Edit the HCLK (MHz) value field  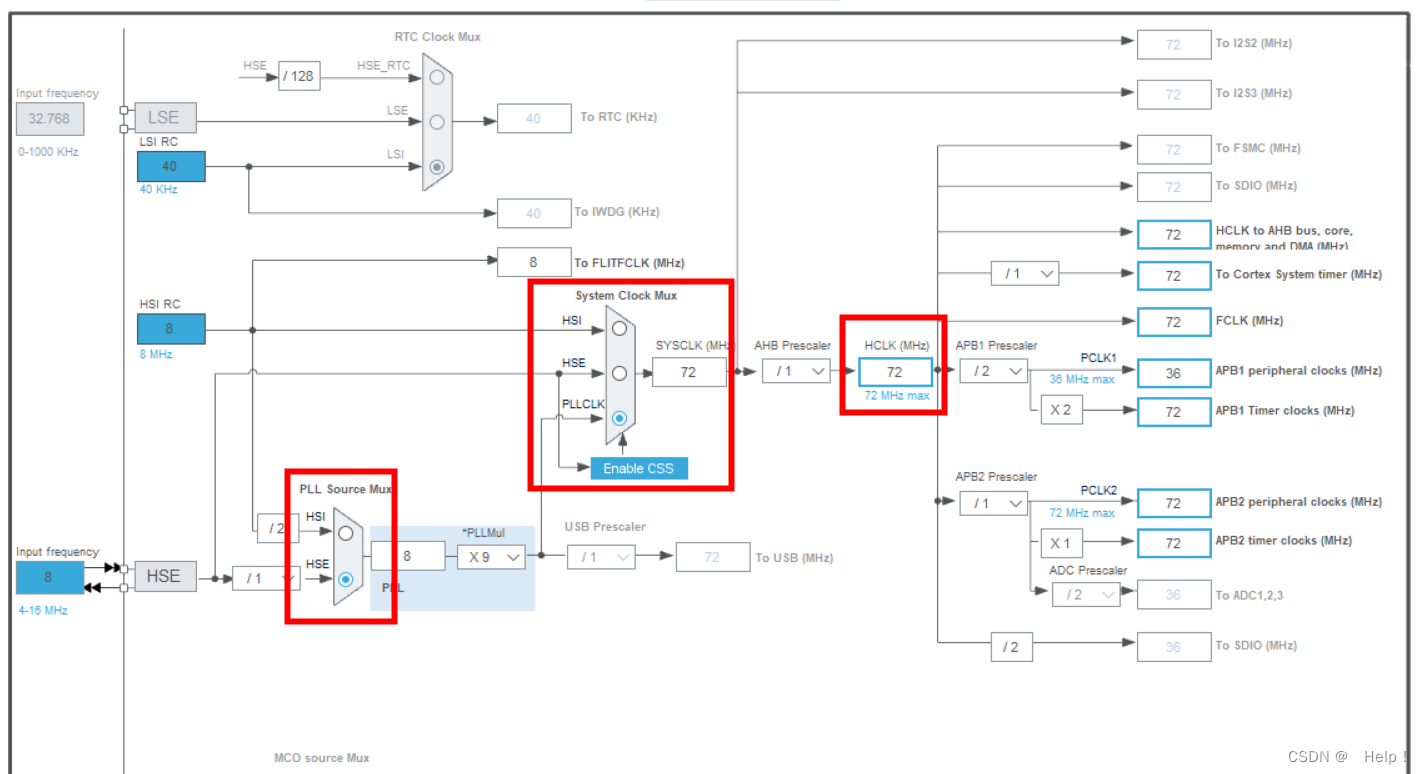(895, 372)
